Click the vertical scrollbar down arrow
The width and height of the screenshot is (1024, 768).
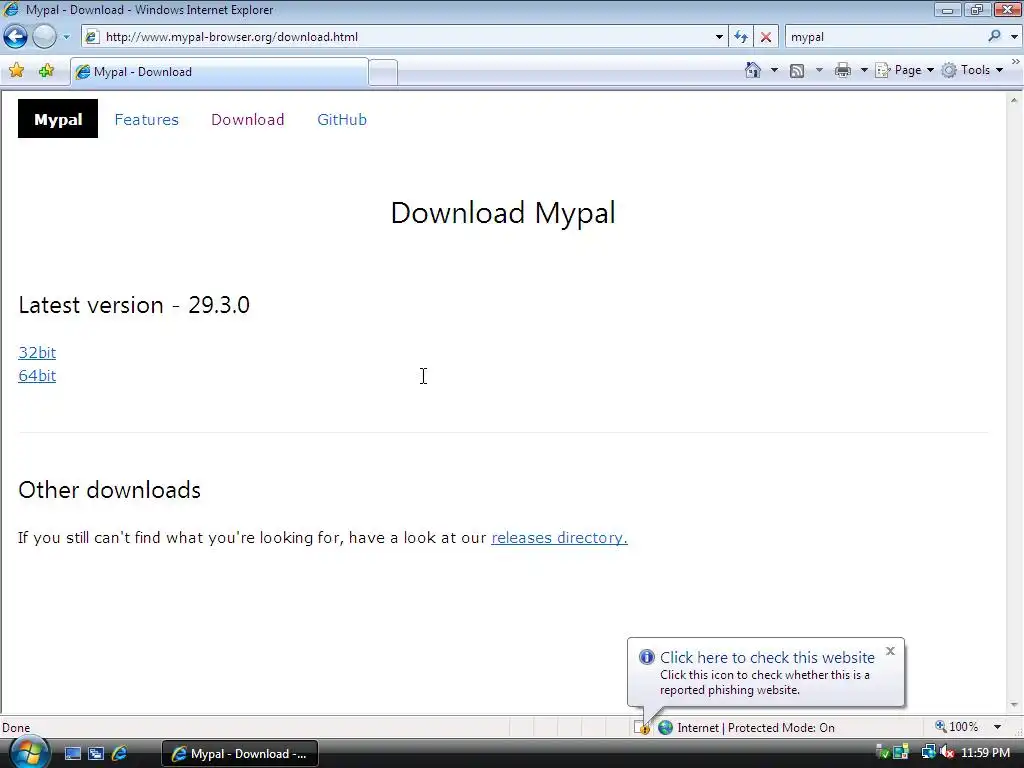(1014, 705)
